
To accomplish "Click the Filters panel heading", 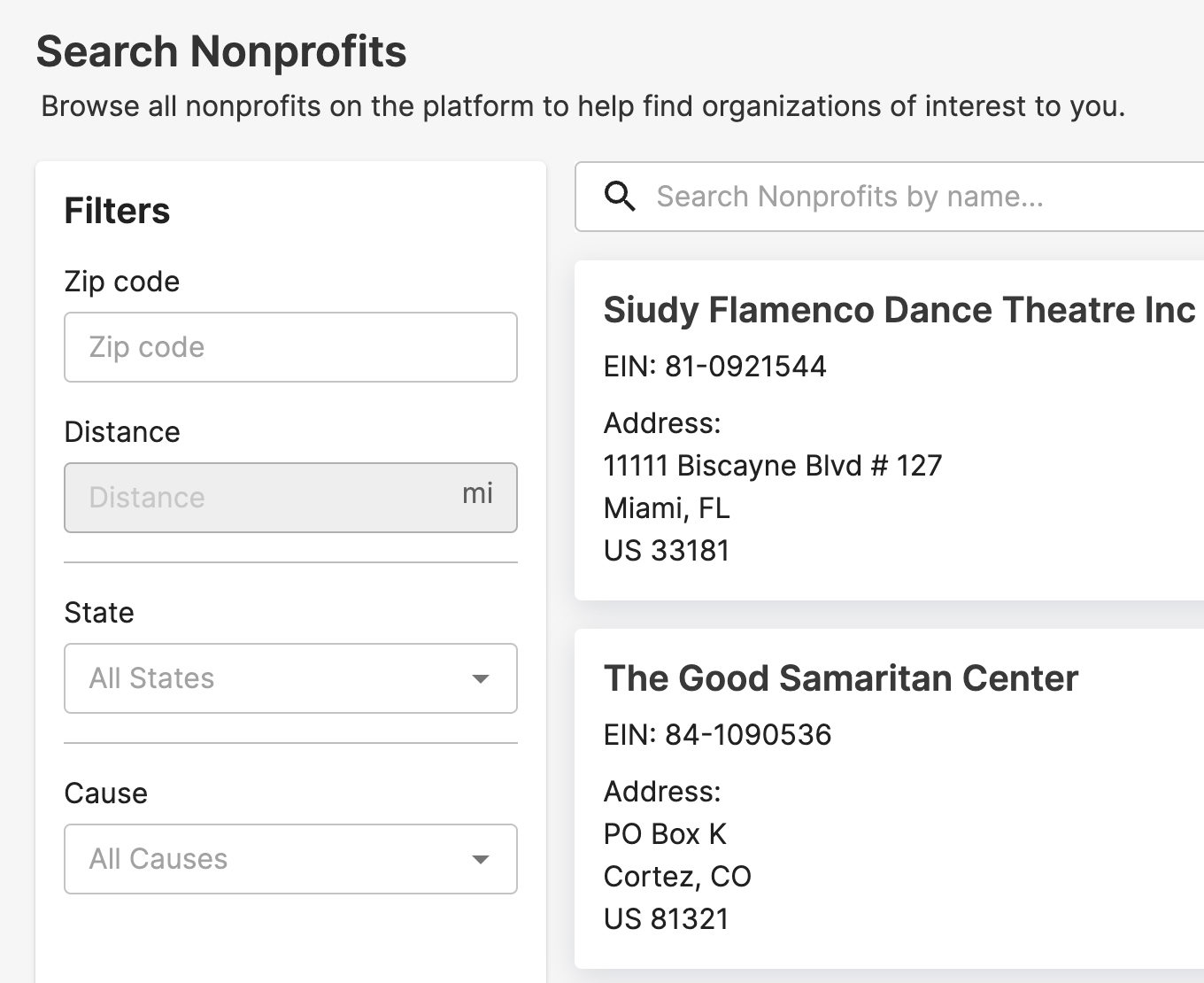I will (117, 212).
